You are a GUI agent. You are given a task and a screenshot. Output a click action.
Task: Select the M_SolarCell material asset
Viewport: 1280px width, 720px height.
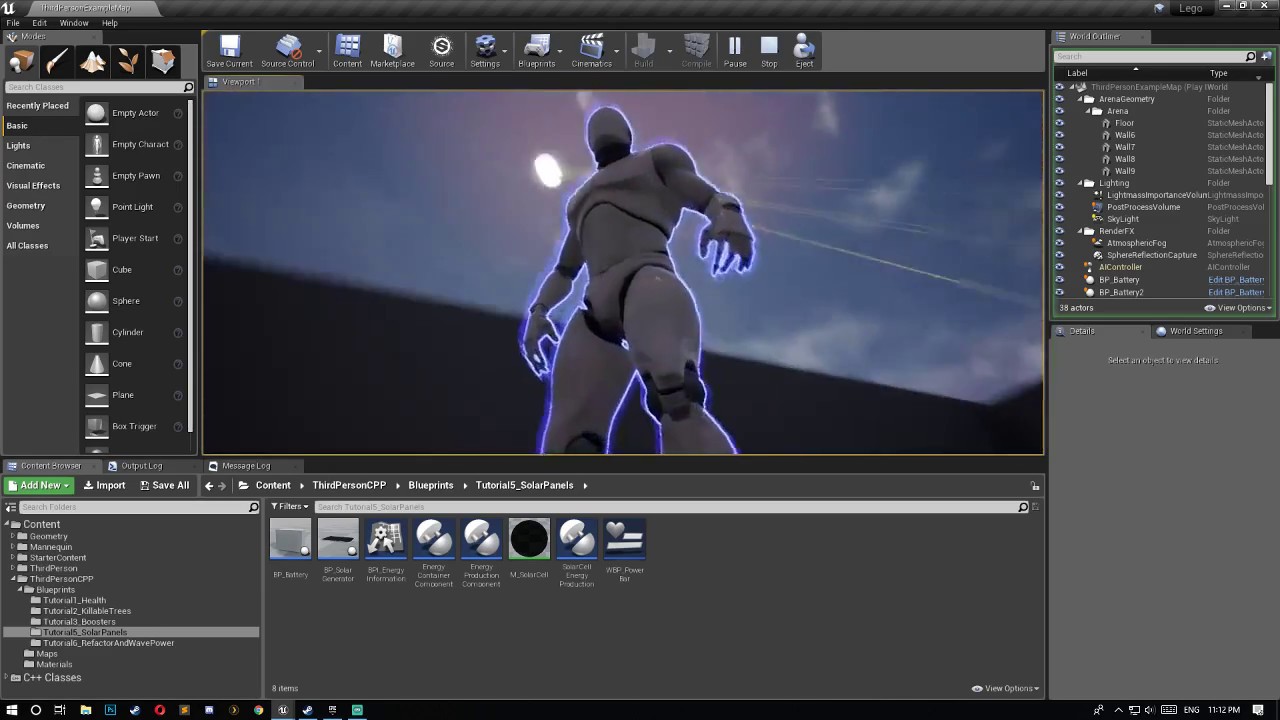(x=529, y=548)
